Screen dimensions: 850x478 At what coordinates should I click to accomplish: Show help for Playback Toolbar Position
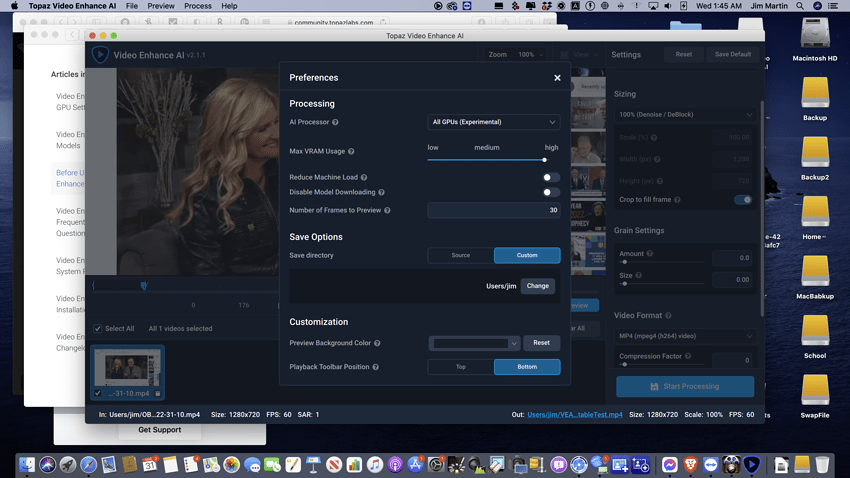375,367
